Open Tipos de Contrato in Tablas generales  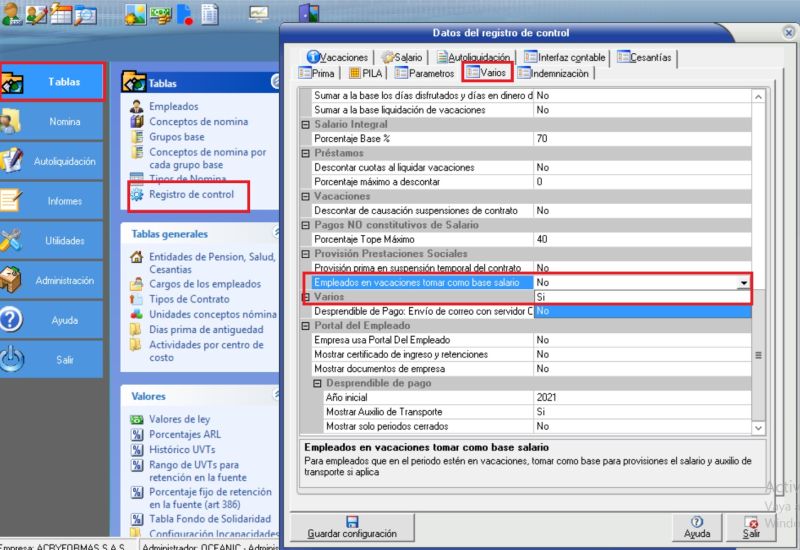coord(189,299)
